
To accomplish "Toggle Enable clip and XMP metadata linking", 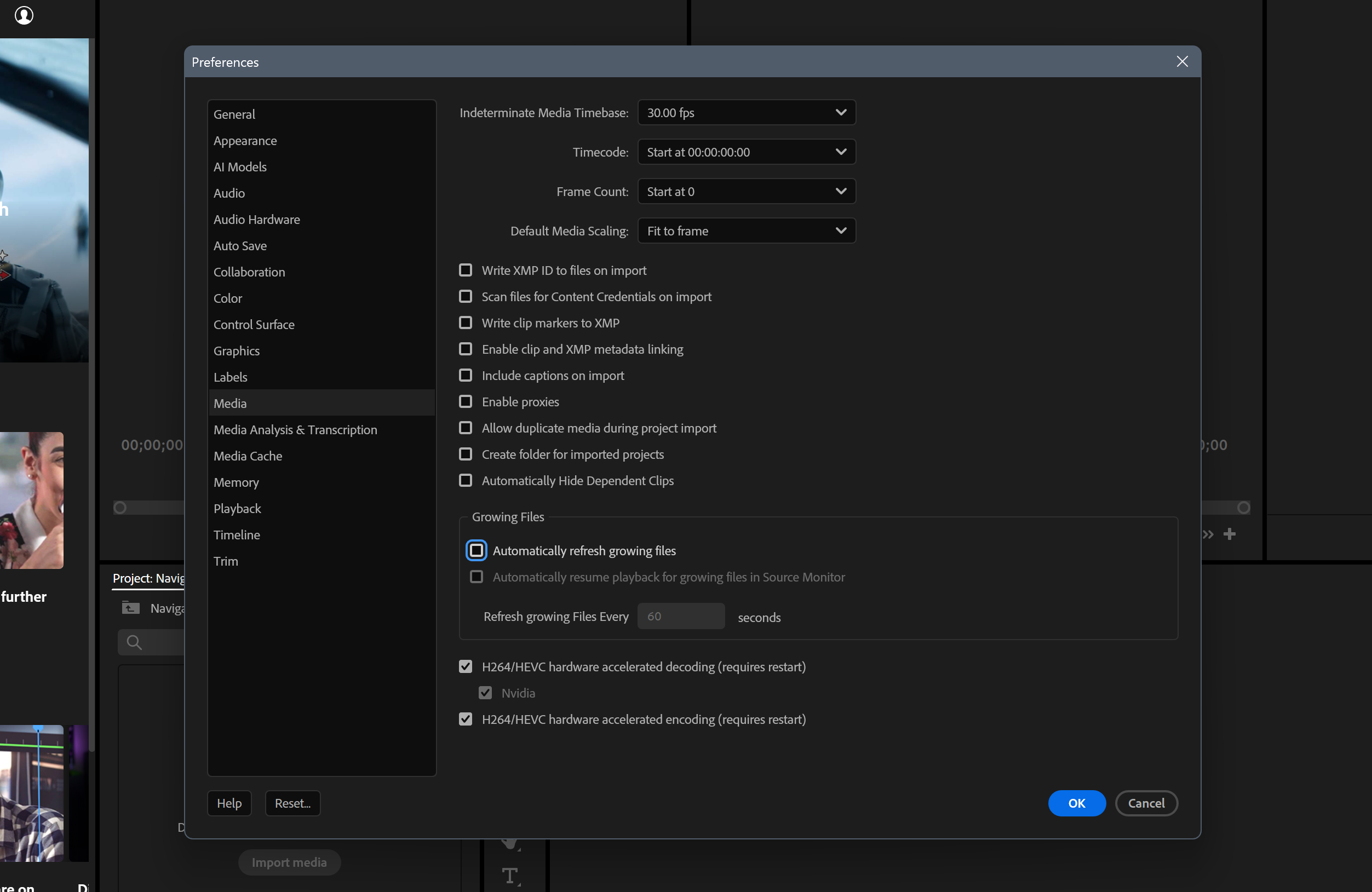I will pyautogui.click(x=465, y=349).
